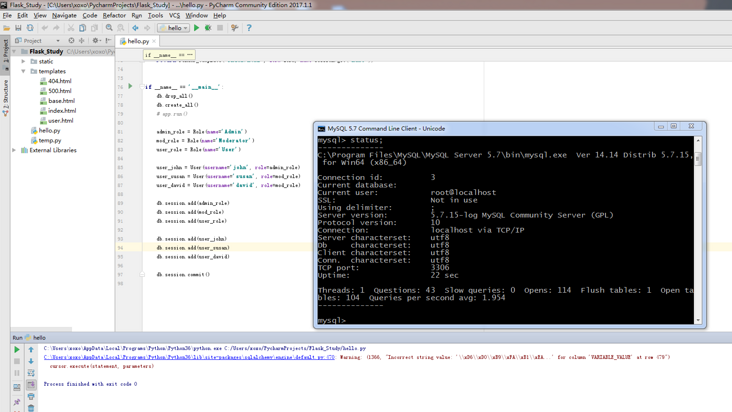732x412 pixels.
Task: Collapse the templates folder
Action: click(24, 71)
